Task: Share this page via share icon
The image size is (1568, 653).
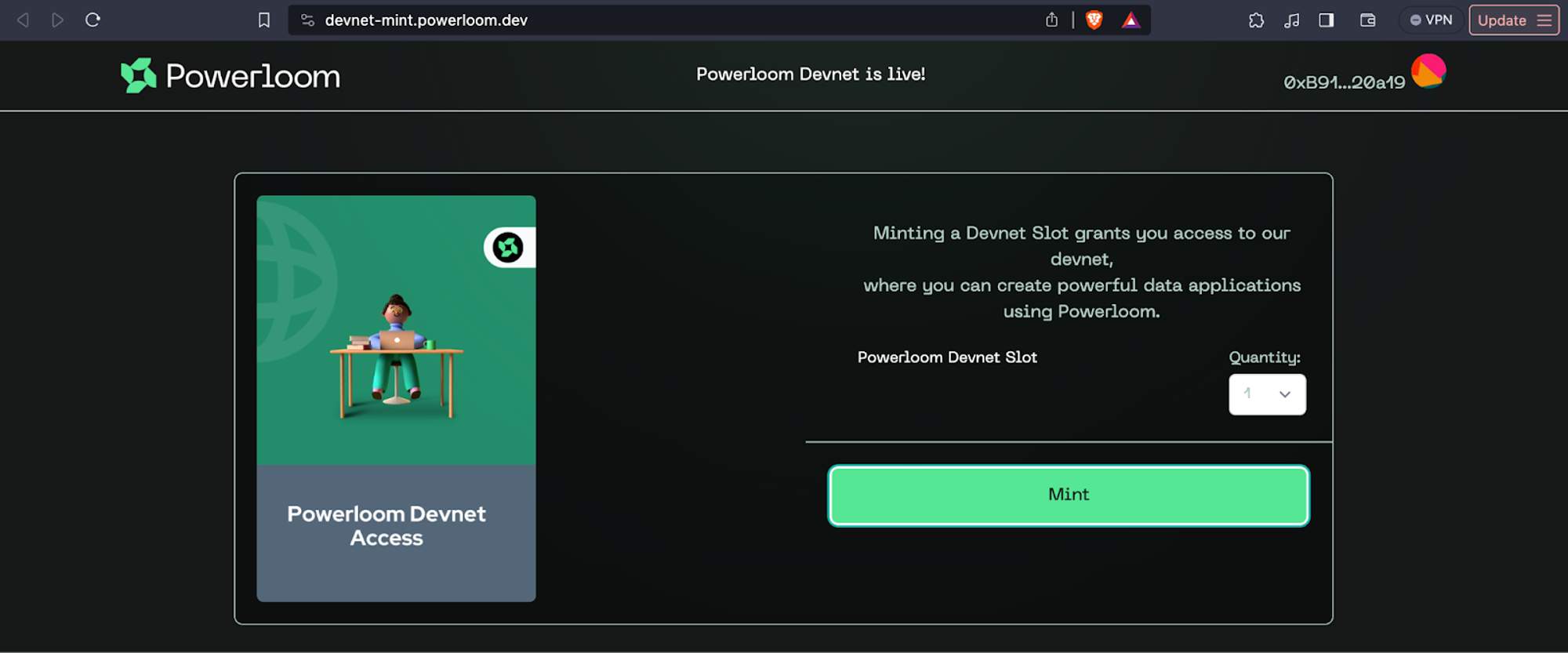Action: tap(1051, 20)
